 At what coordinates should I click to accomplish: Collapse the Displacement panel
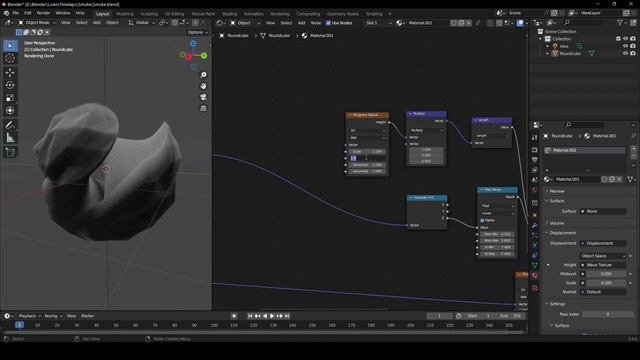point(562,233)
